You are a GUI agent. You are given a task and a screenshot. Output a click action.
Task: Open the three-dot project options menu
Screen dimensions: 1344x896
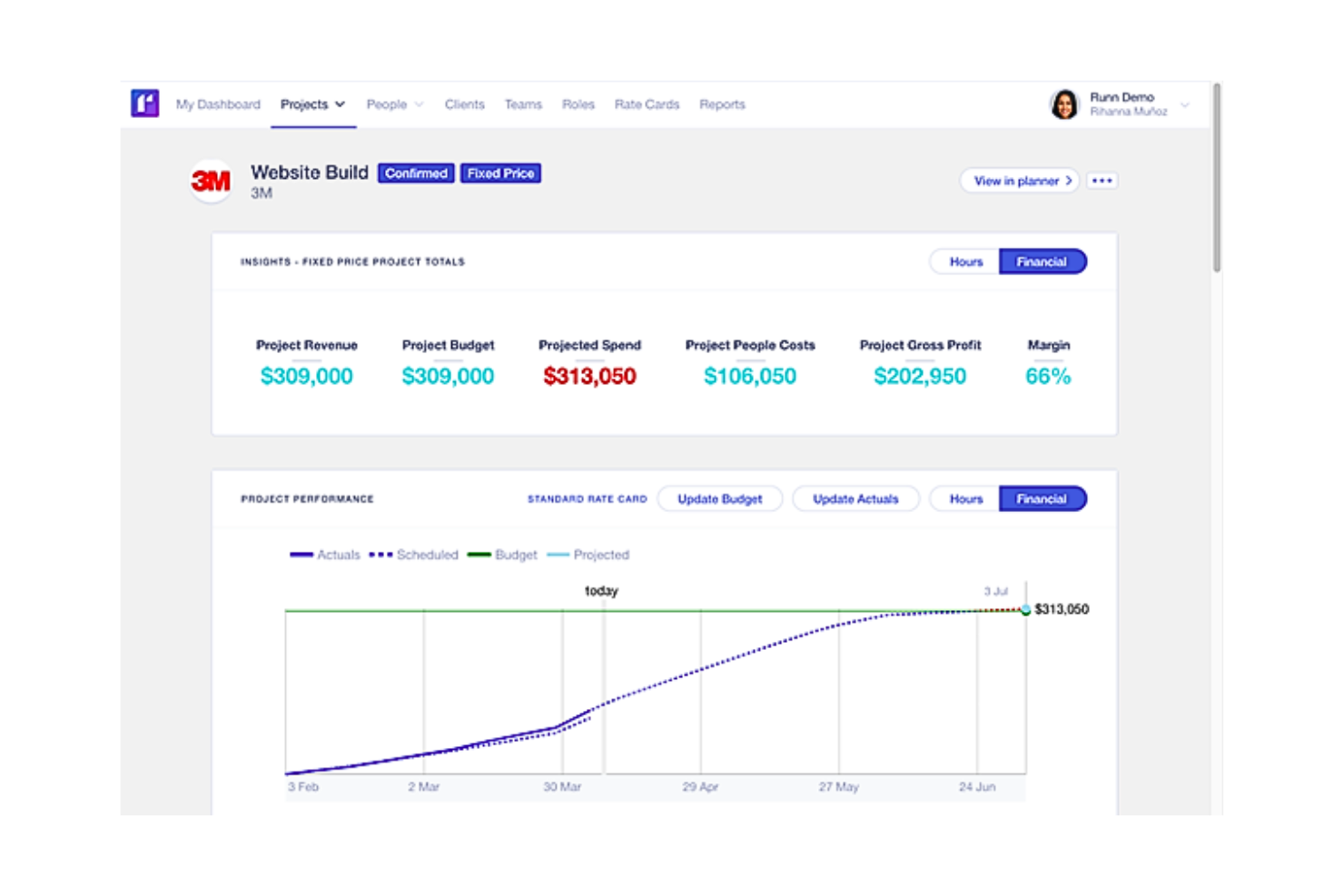coord(1102,181)
